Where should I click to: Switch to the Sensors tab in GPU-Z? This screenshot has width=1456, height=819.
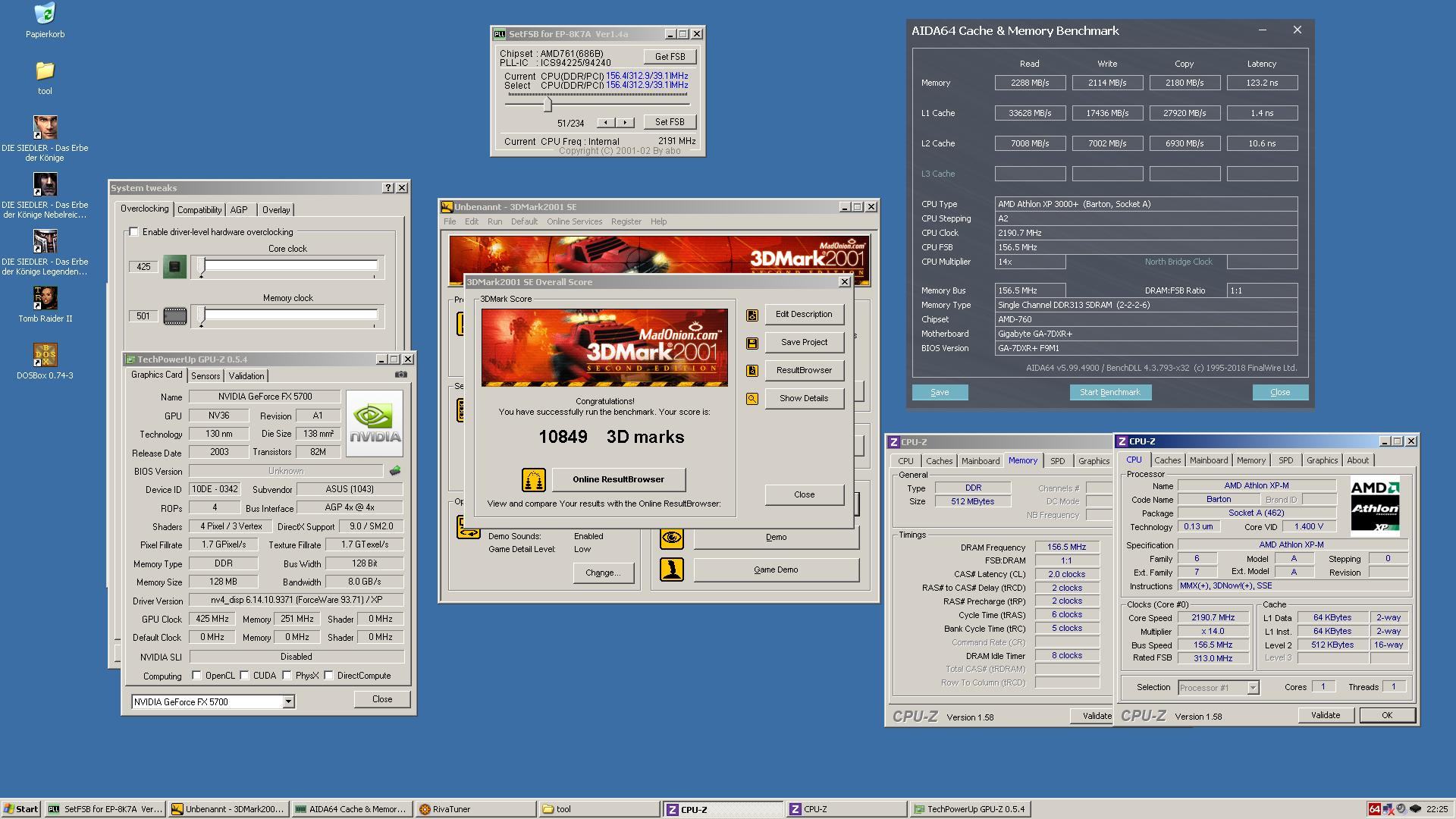pyautogui.click(x=206, y=376)
